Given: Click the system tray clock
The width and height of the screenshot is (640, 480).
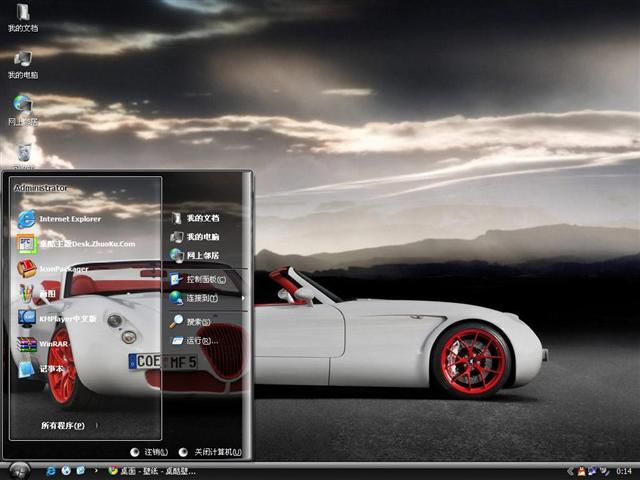Looking at the screenshot, I should click(x=623, y=470).
